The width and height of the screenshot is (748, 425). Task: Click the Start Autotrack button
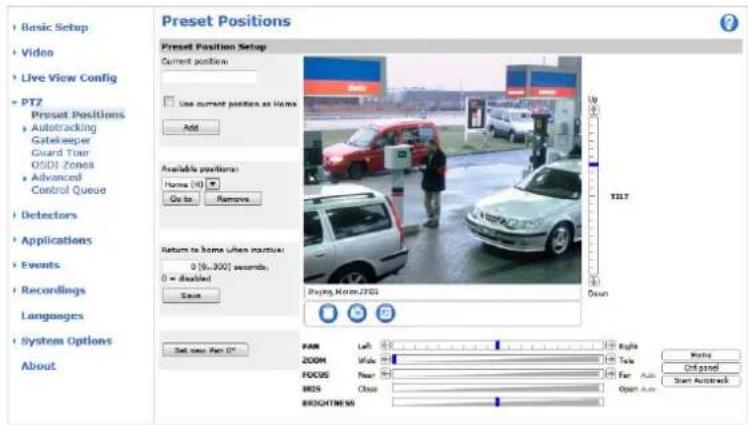click(701, 381)
